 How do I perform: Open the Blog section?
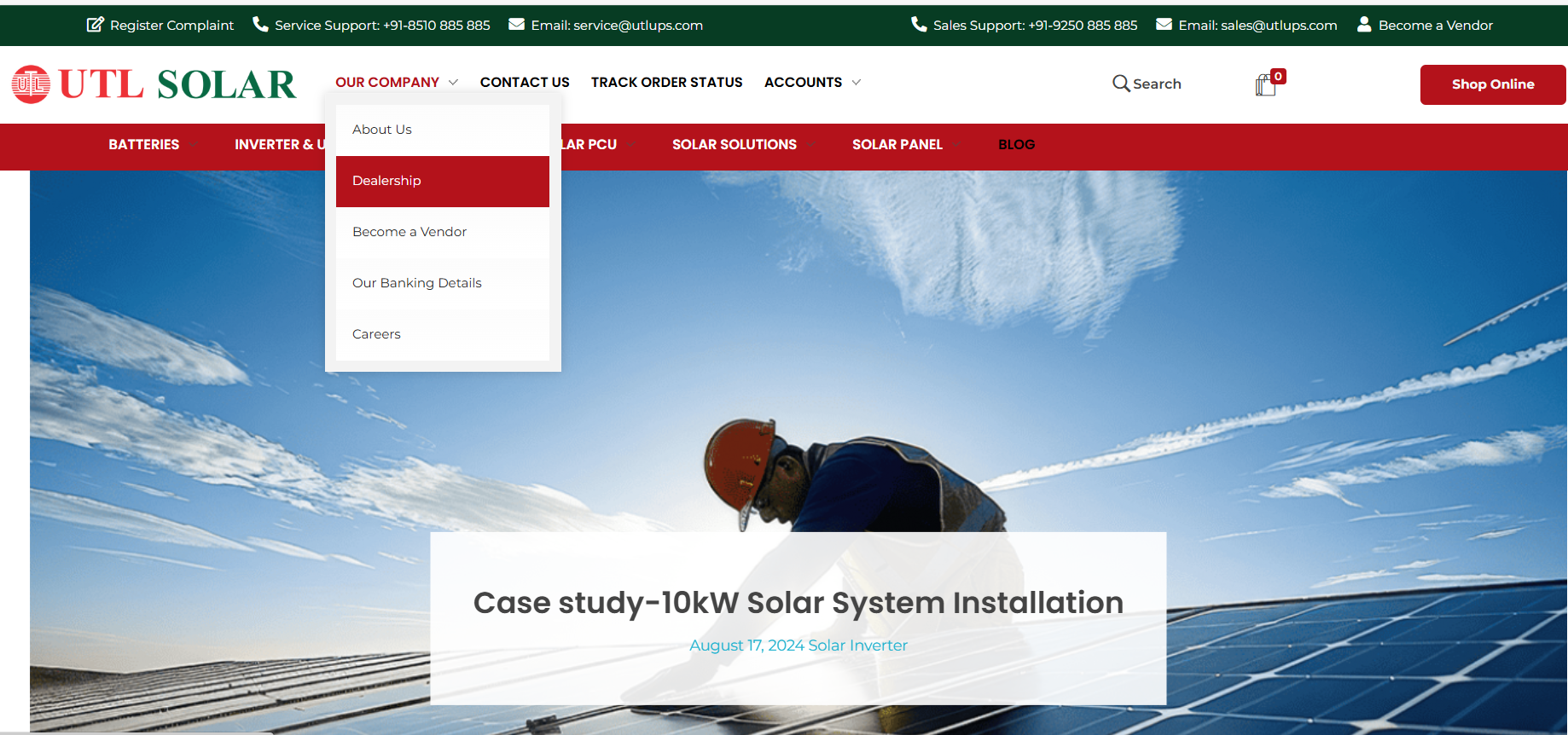coord(1016,145)
